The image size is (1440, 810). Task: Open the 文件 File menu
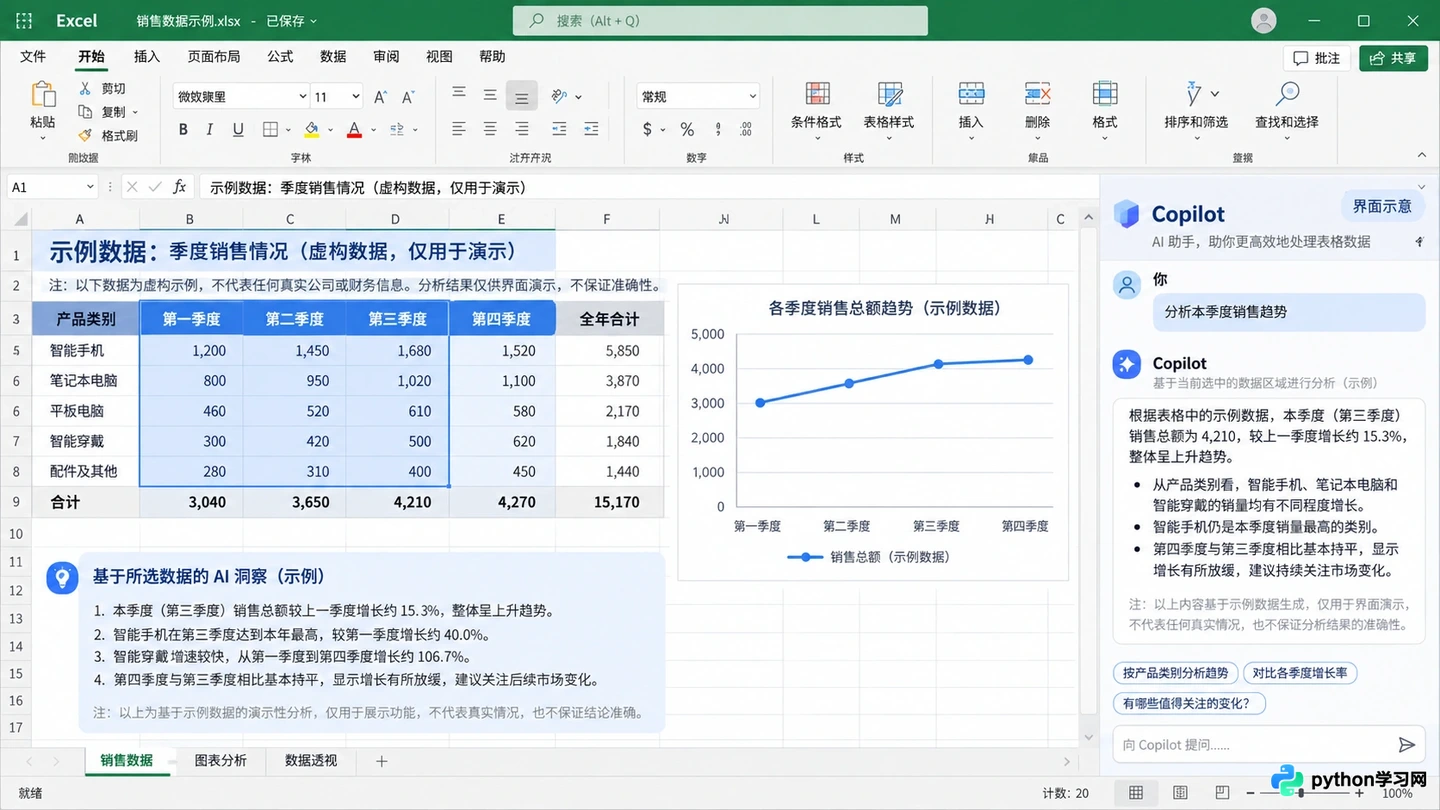pyautogui.click(x=33, y=57)
